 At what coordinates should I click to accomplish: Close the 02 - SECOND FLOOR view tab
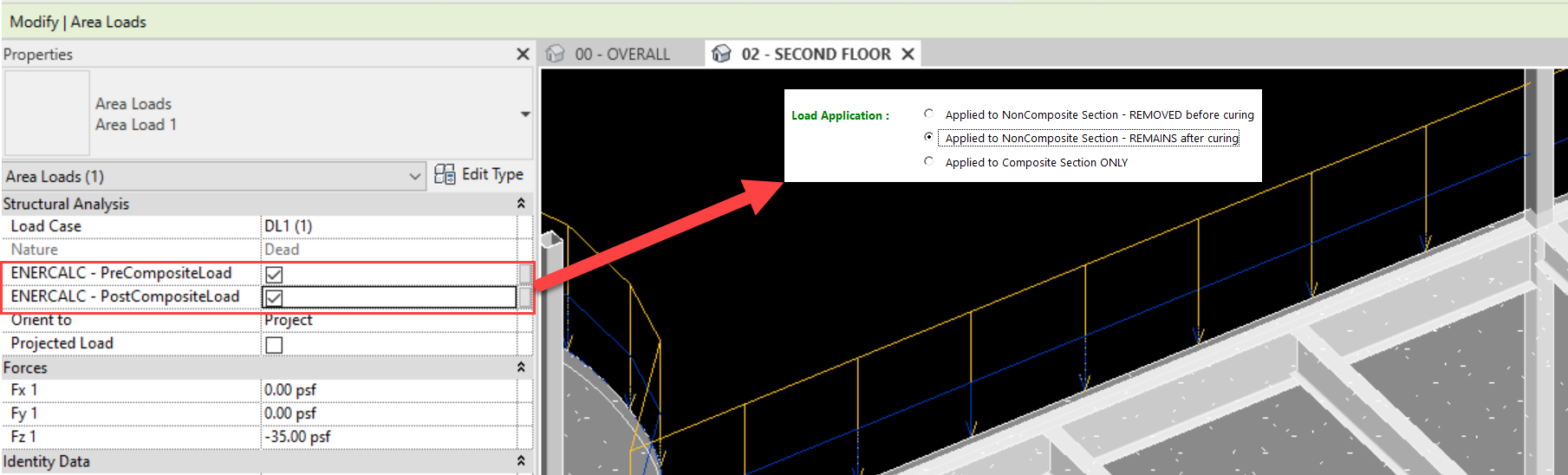[x=908, y=54]
